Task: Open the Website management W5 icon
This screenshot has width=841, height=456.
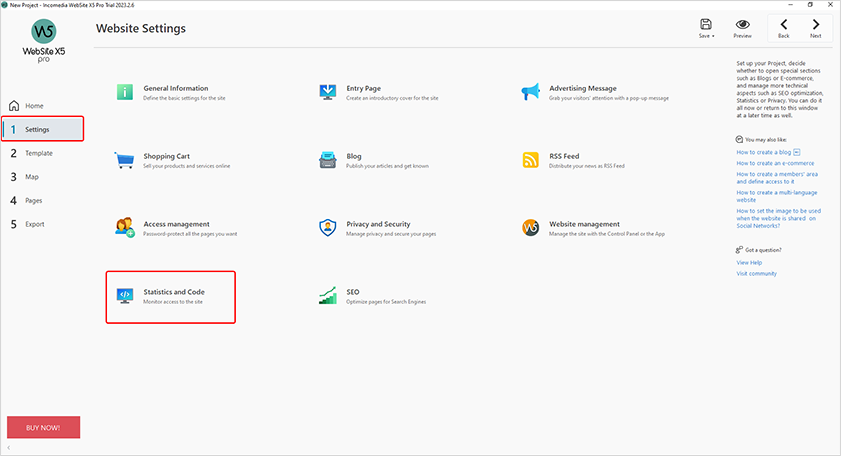Action: click(x=530, y=227)
